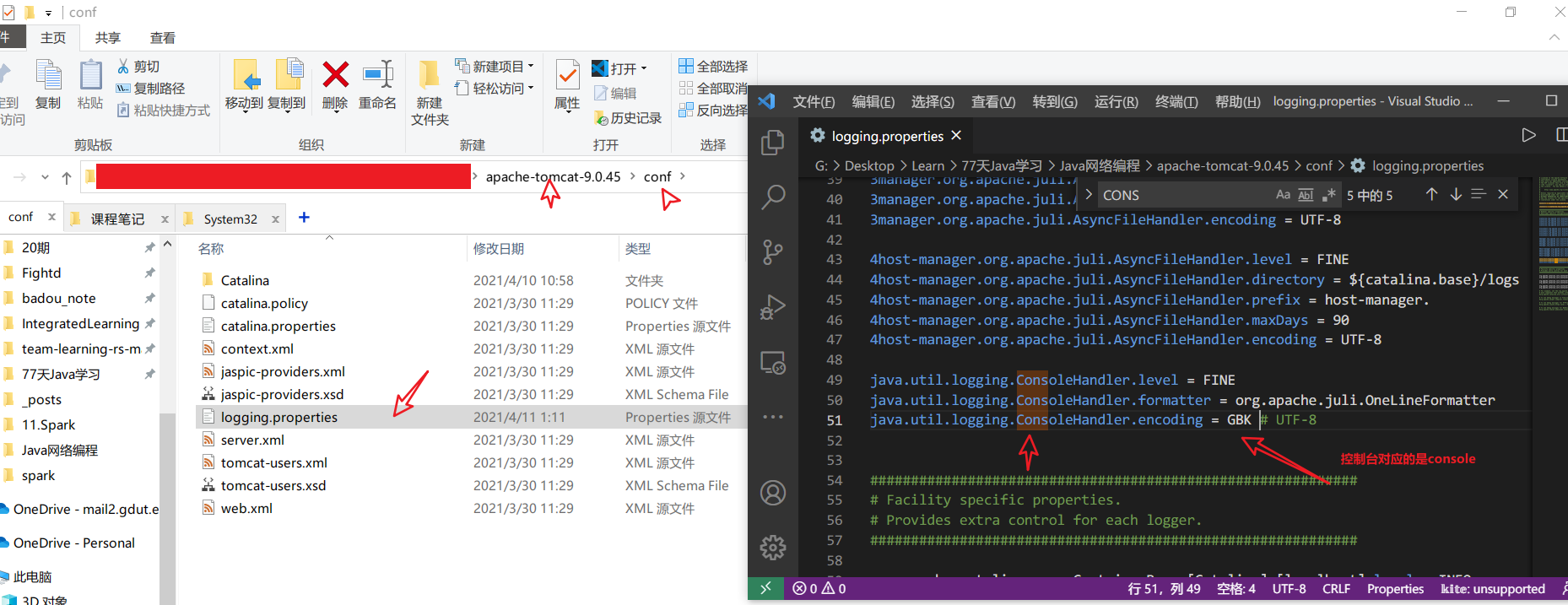Toggle replace expander in find widget
The width and height of the screenshot is (1568, 605).
[x=1089, y=195]
